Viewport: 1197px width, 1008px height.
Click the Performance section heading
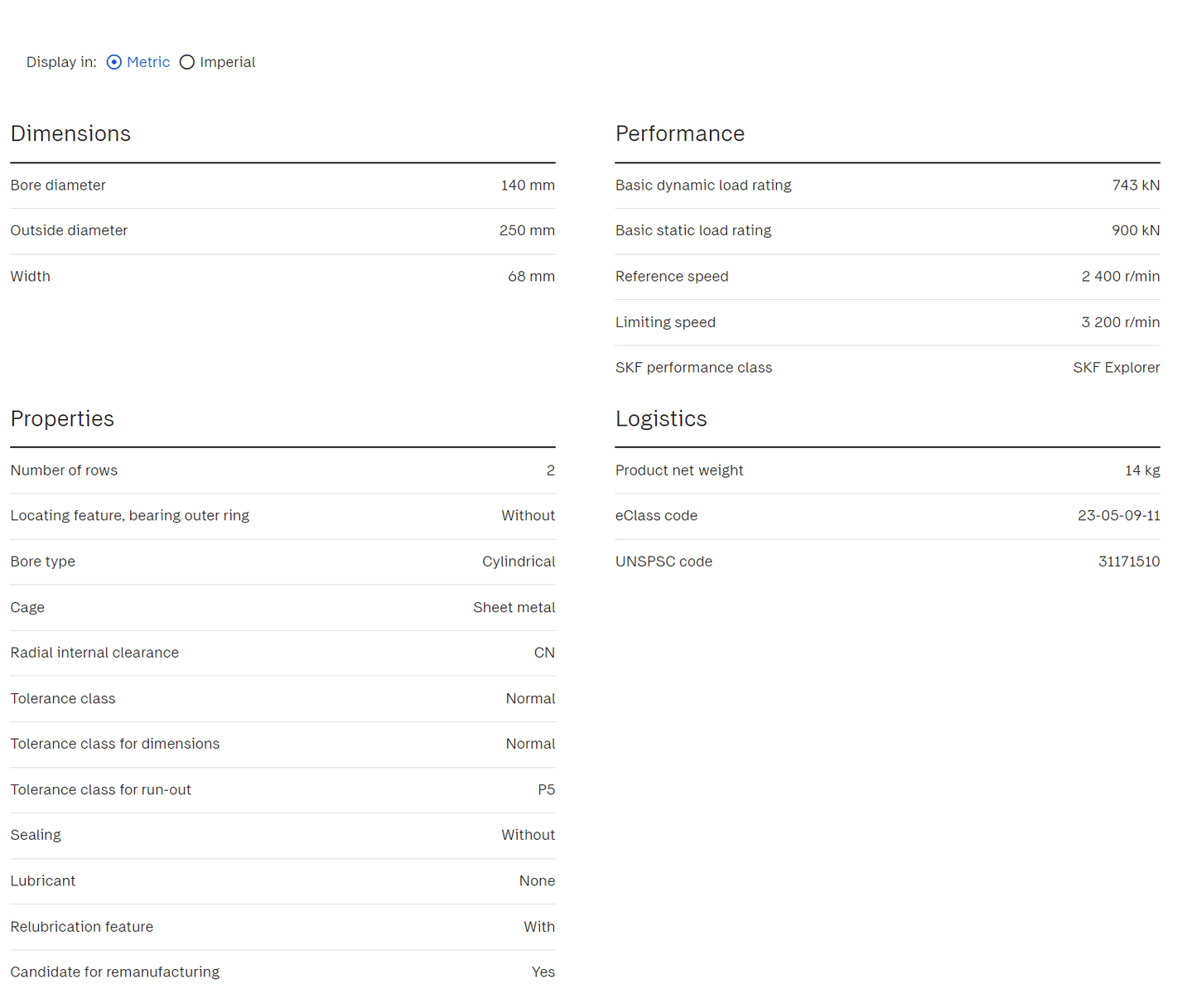click(x=679, y=134)
